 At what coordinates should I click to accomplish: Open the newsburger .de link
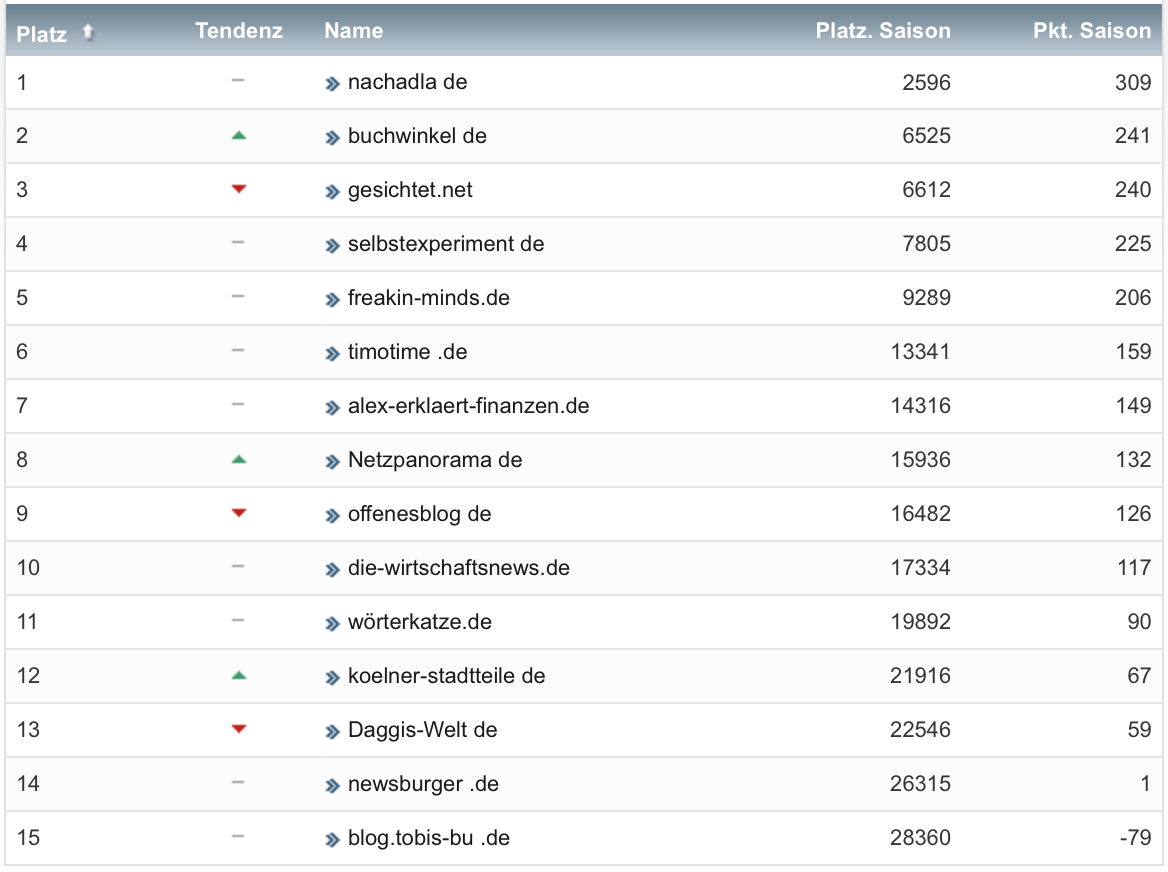[423, 783]
